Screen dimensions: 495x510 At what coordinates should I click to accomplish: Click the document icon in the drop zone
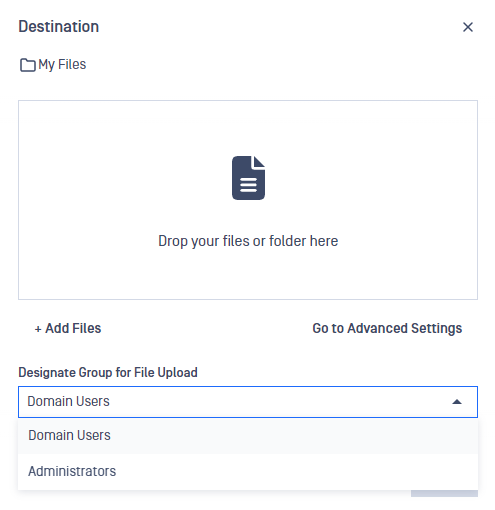[x=248, y=178]
